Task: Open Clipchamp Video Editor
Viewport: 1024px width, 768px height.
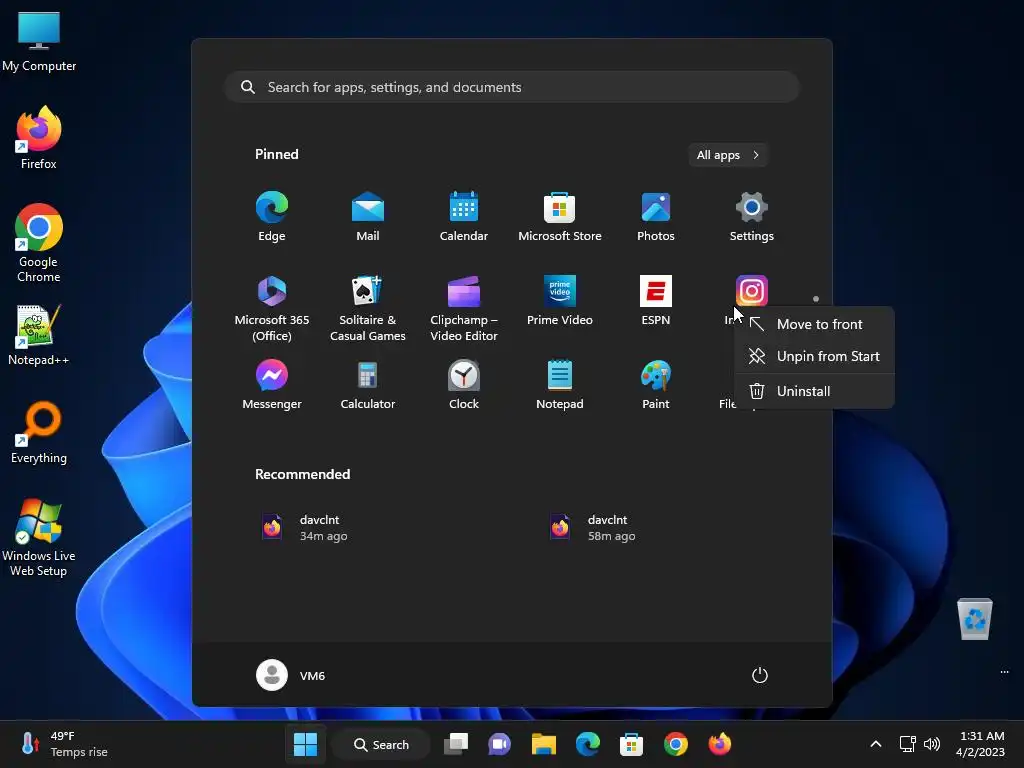Action: 464,308
